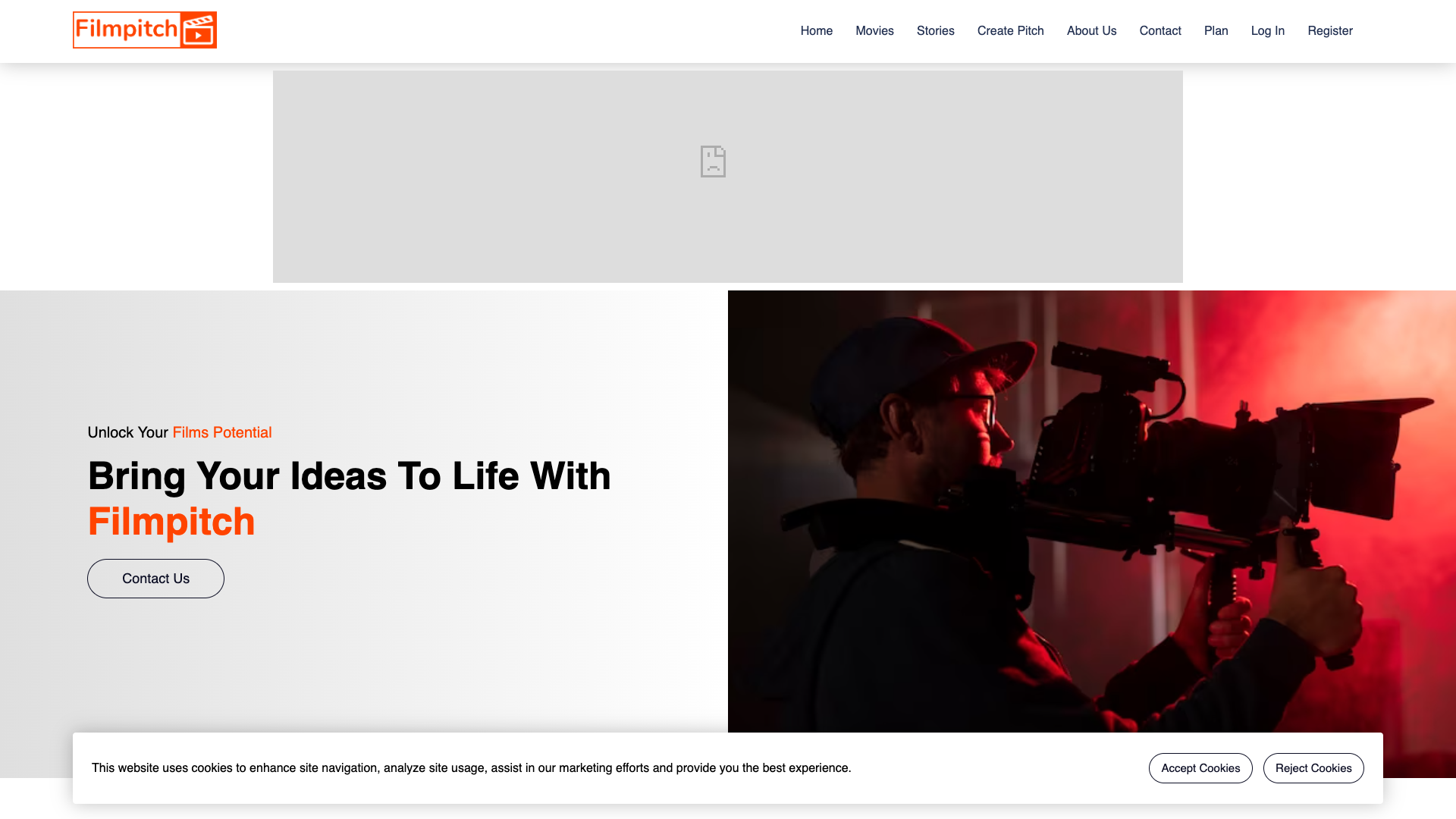Click the Filmpitch logo
This screenshot has width=1456, height=819.
145,30
